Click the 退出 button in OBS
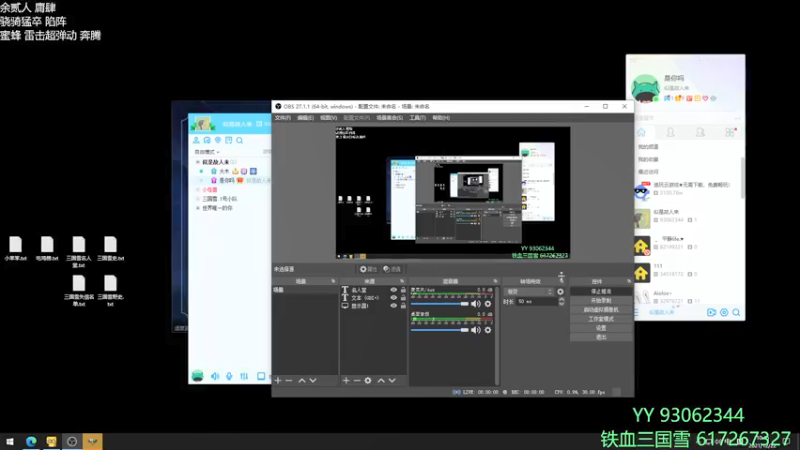This screenshot has width=800, height=450. tap(601, 337)
